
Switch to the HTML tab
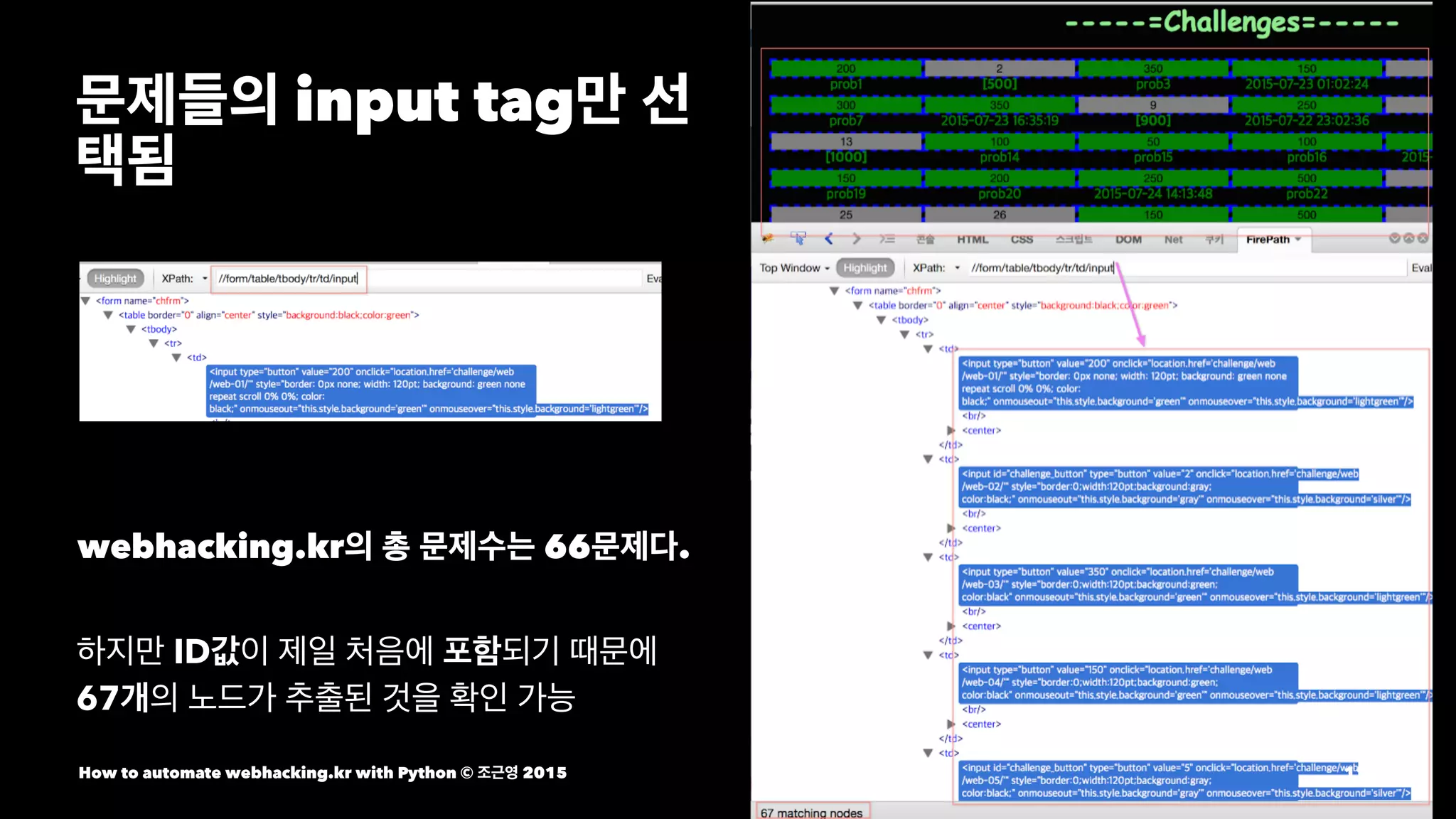[973, 240]
